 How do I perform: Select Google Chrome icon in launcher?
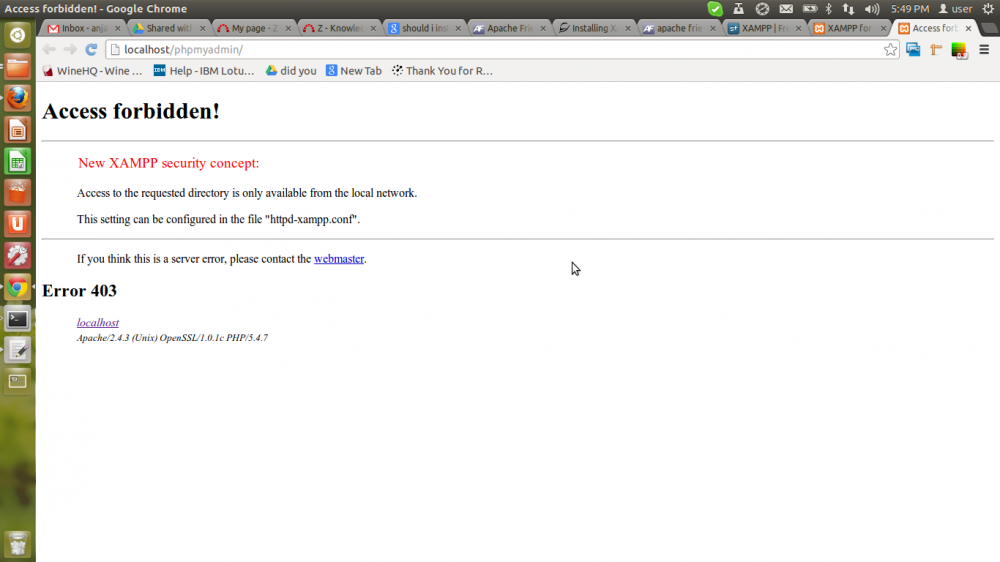pyautogui.click(x=18, y=287)
